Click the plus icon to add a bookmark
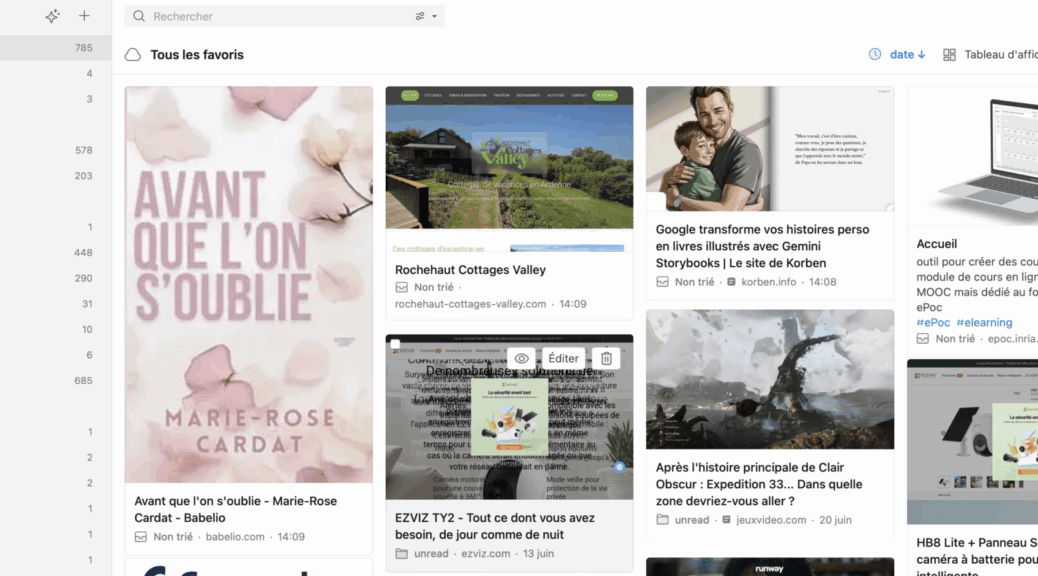 click(84, 16)
